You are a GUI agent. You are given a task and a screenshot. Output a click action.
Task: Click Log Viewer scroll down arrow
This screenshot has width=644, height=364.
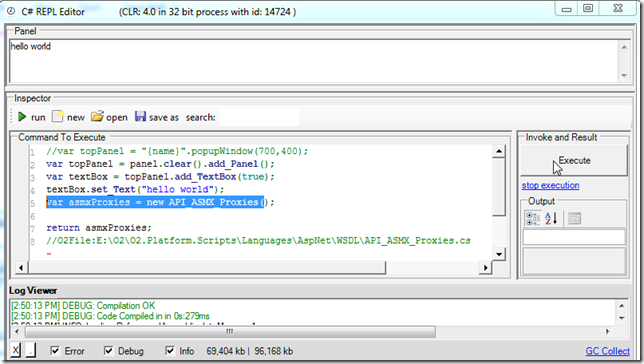click(x=621, y=318)
